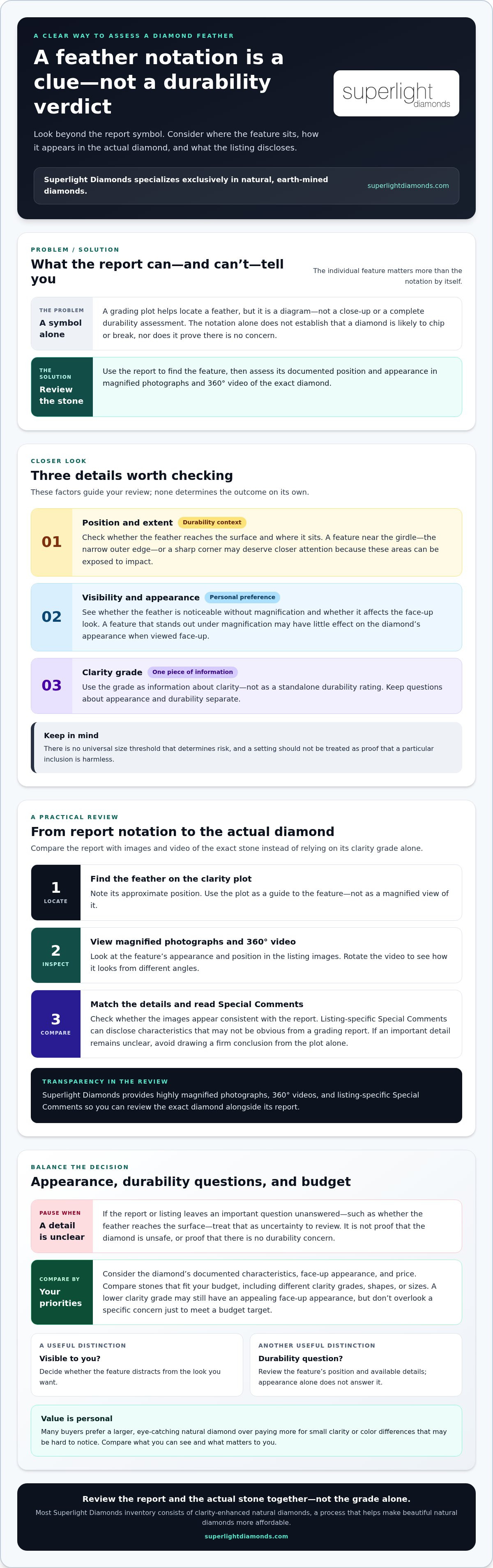
Task: Click the 'Keep in mind' note box
Action: pos(246,748)
